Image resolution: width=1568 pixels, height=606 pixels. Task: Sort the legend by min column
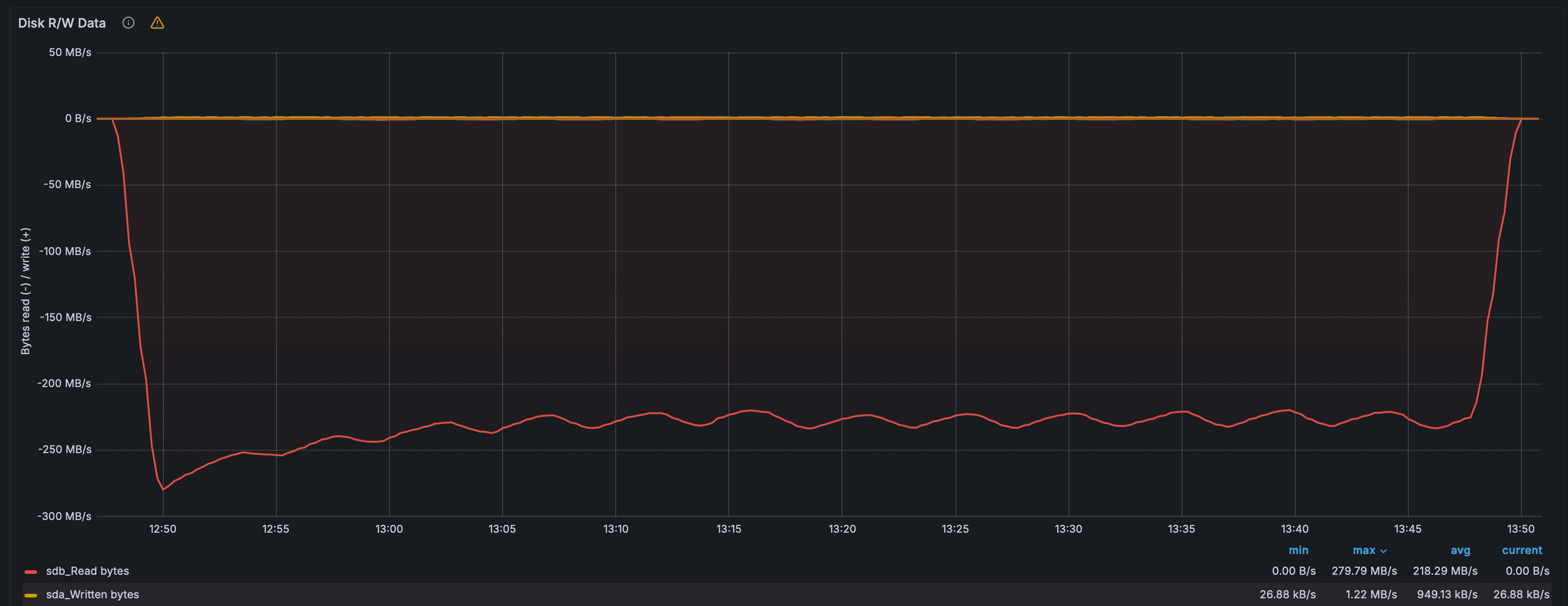(1298, 550)
